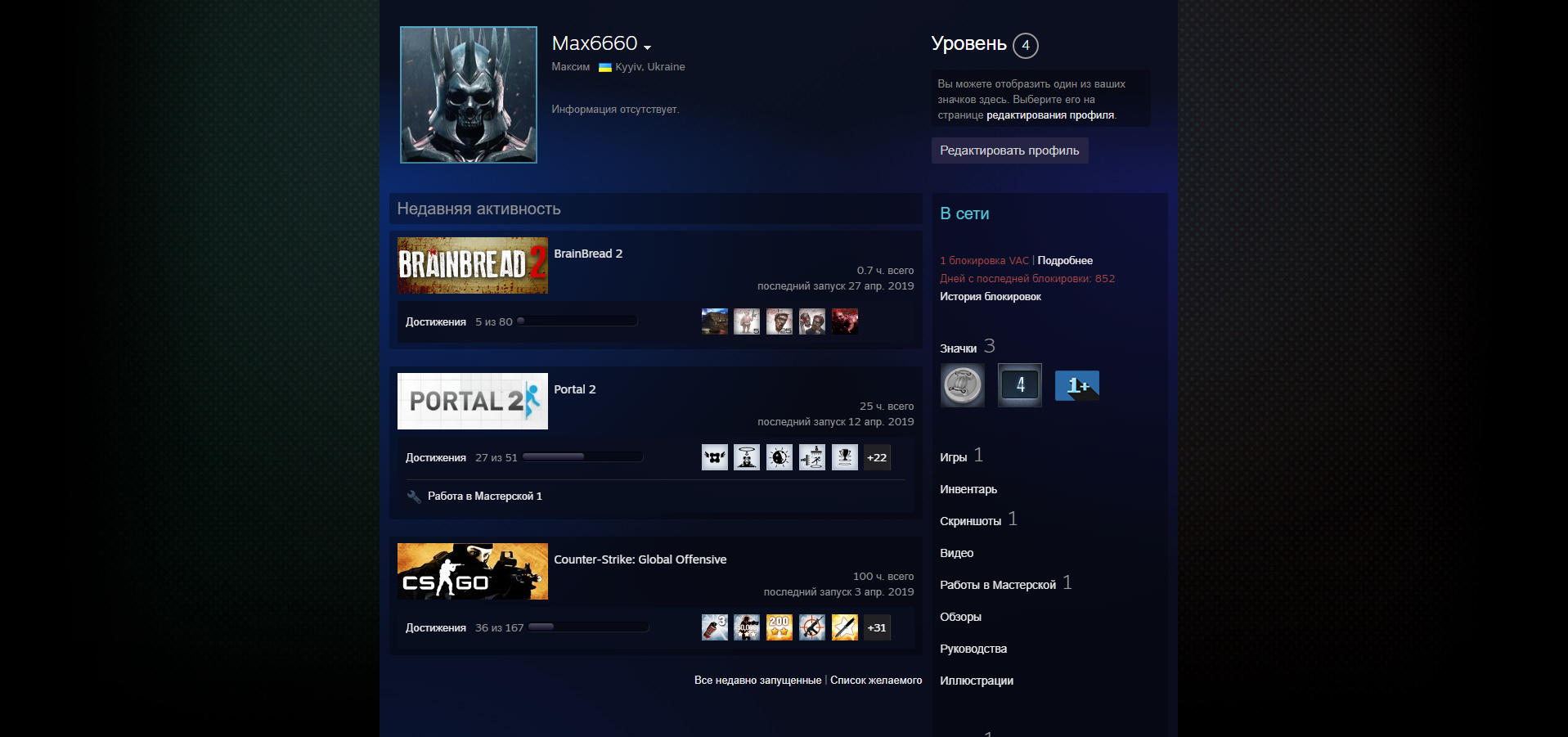Open the CS:GO game banner
The height and width of the screenshot is (737, 1568).
point(473,572)
